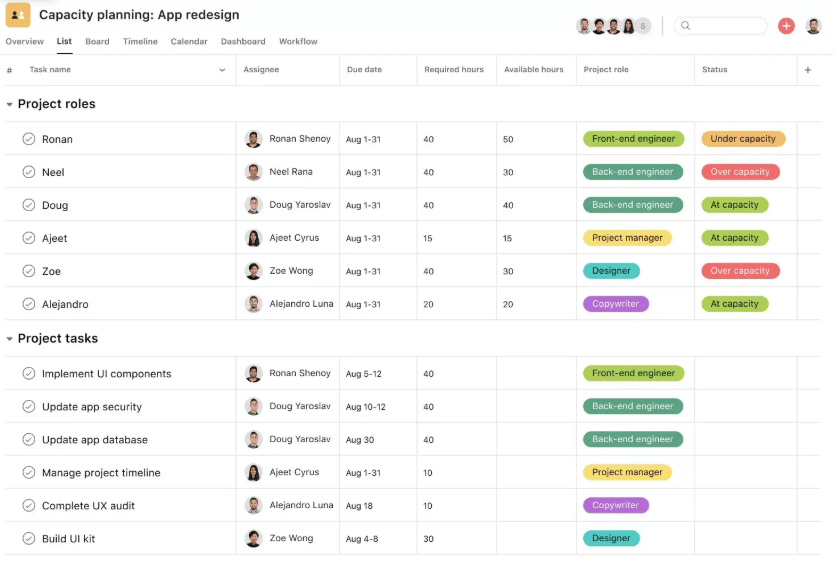Click Zoe Wong's avatar in the Zoe row

point(253,271)
